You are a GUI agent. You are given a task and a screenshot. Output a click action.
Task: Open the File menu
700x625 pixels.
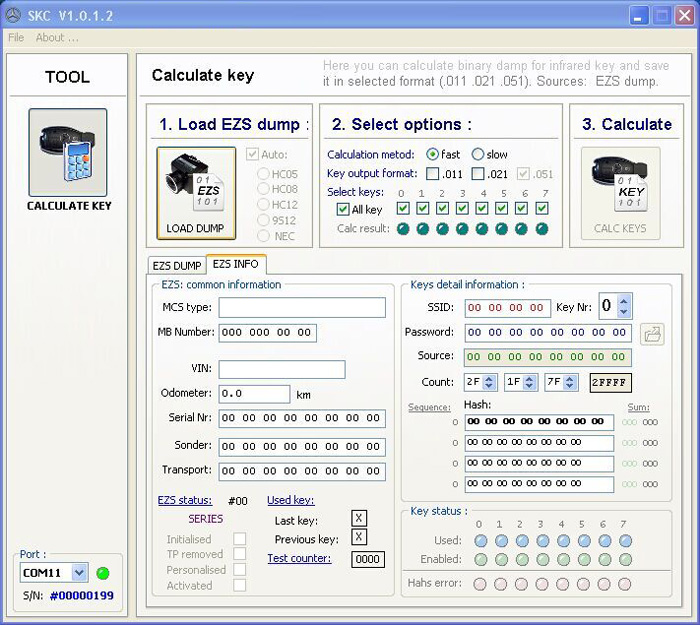tap(16, 38)
